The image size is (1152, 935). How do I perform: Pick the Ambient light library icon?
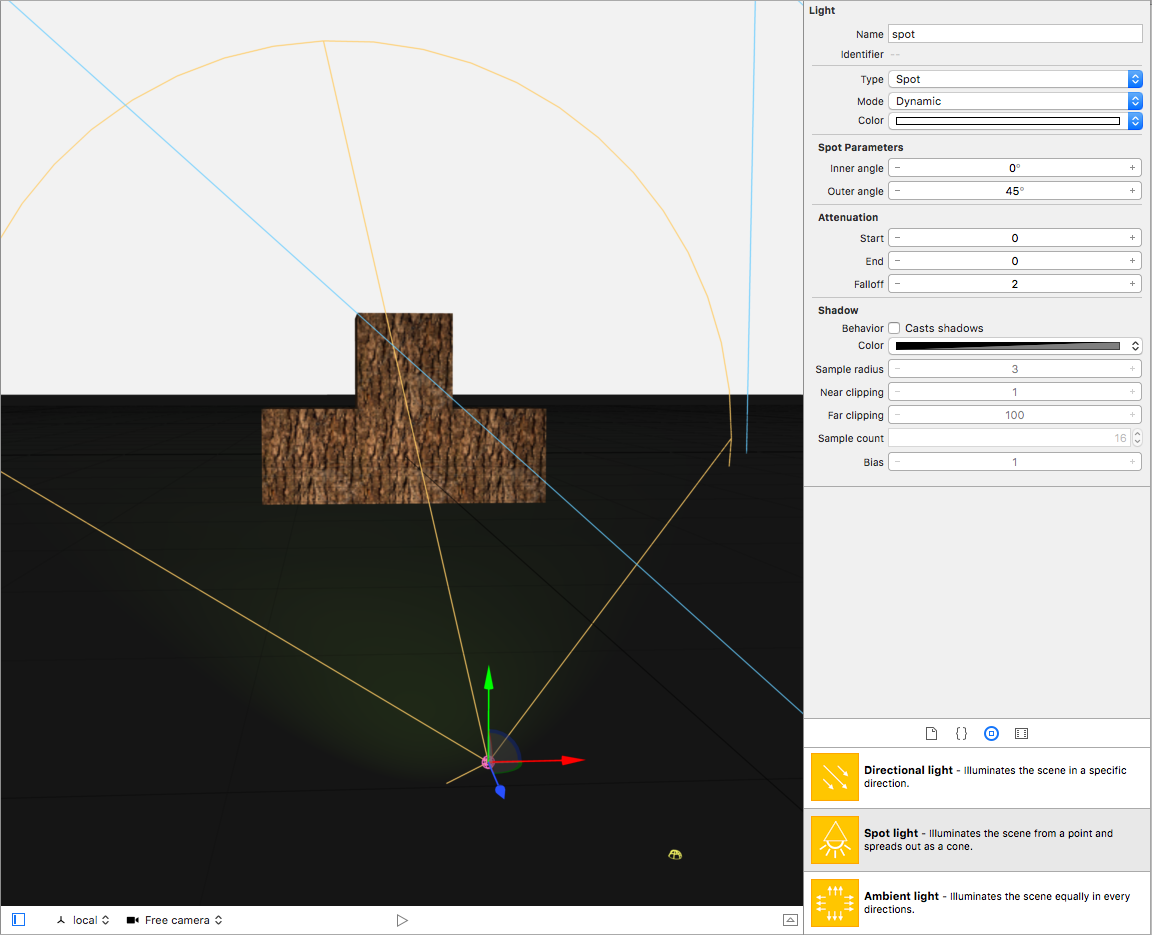pyautogui.click(x=834, y=902)
